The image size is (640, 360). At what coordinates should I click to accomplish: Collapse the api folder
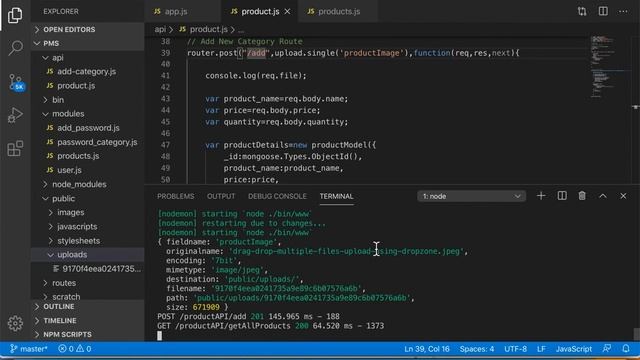[x=87, y=58]
